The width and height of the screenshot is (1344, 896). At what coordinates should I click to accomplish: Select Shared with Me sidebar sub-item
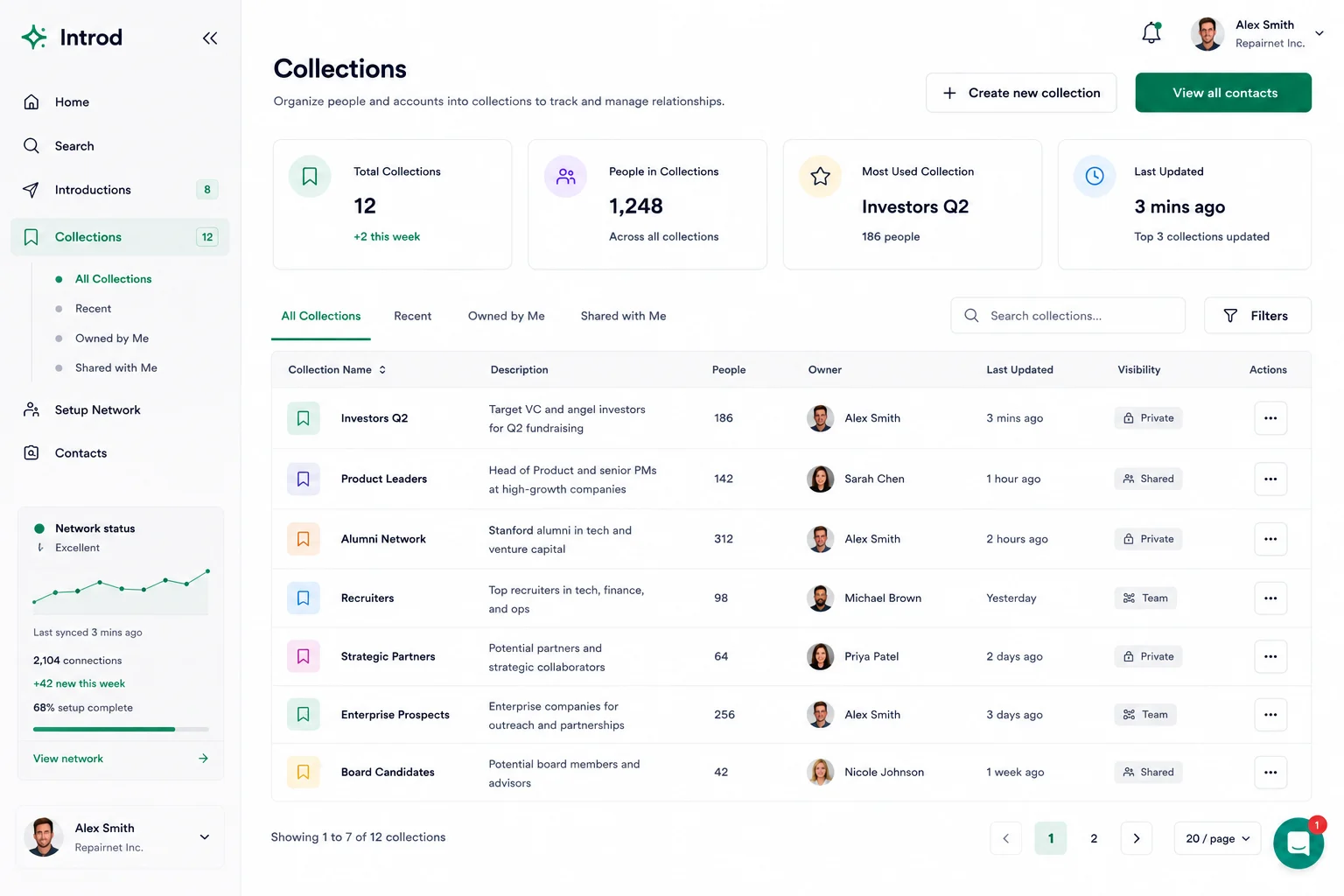[116, 368]
